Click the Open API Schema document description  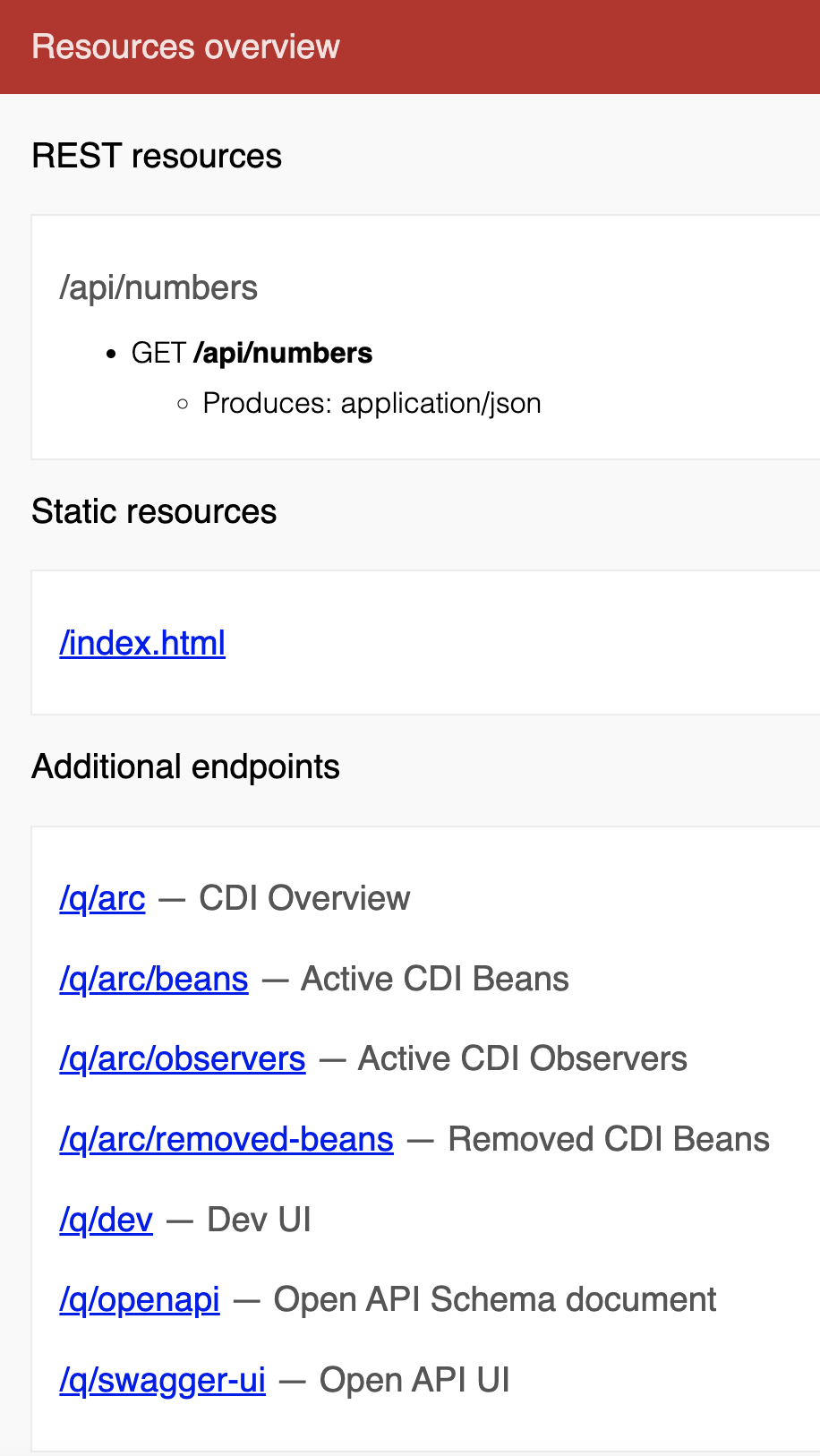[x=494, y=1299]
